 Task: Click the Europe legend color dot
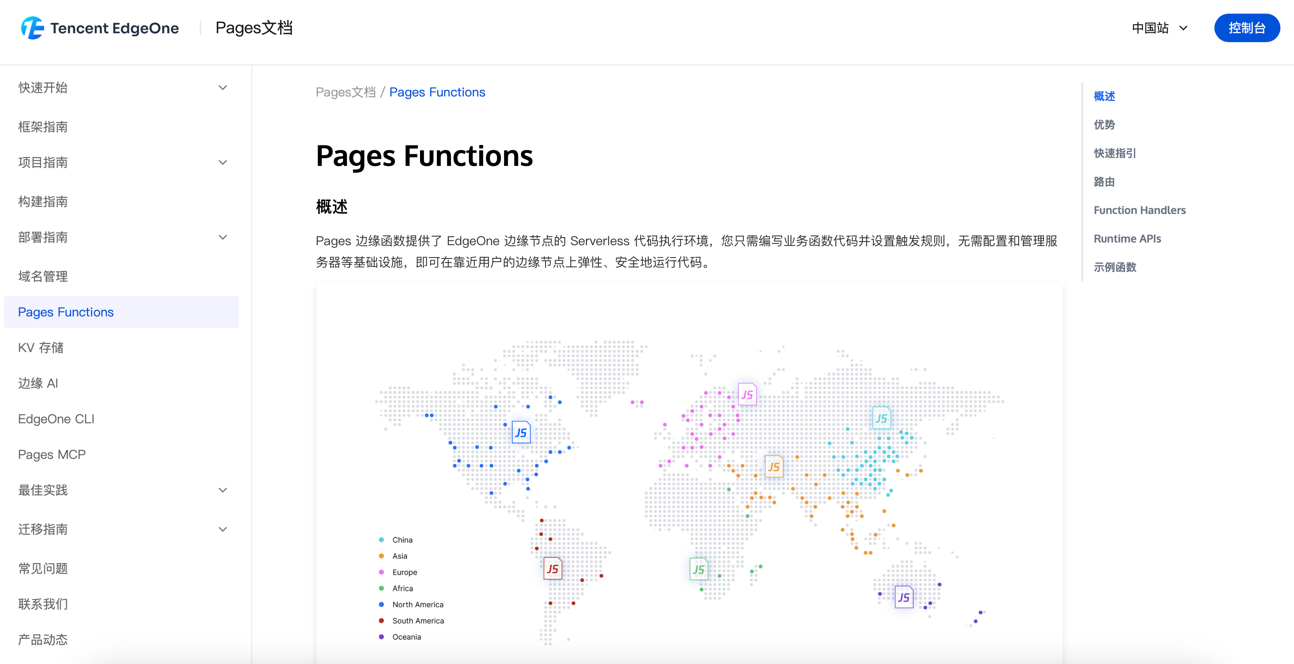[x=381, y=572]
